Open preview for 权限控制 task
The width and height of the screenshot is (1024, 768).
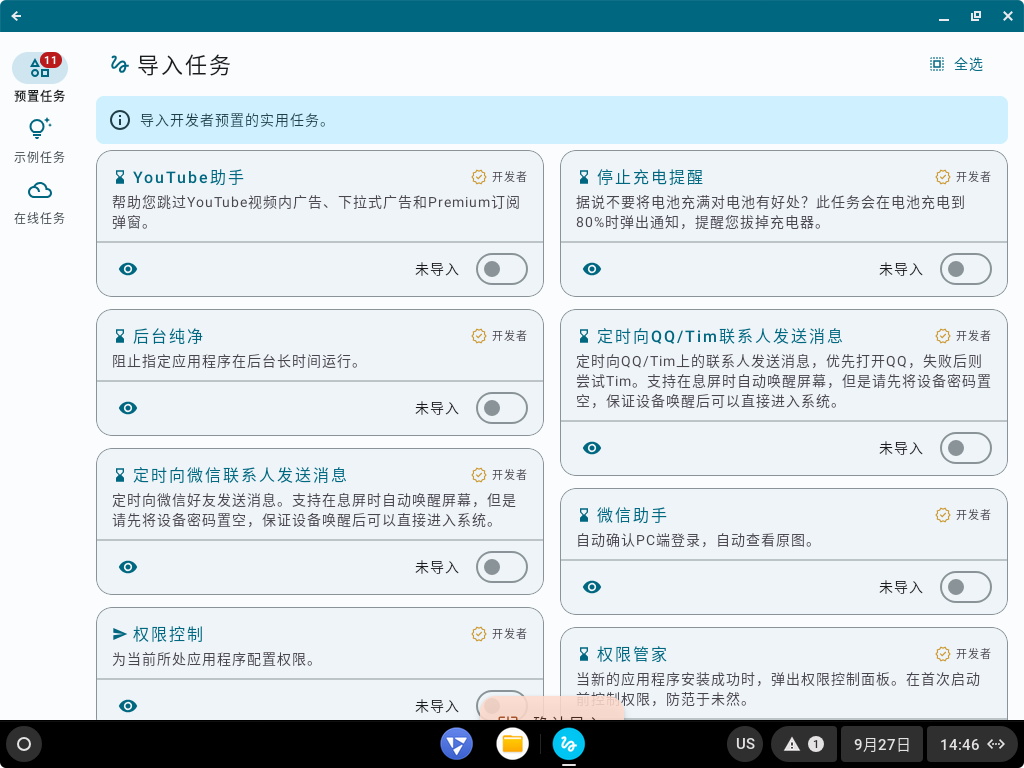pos(128,706)
